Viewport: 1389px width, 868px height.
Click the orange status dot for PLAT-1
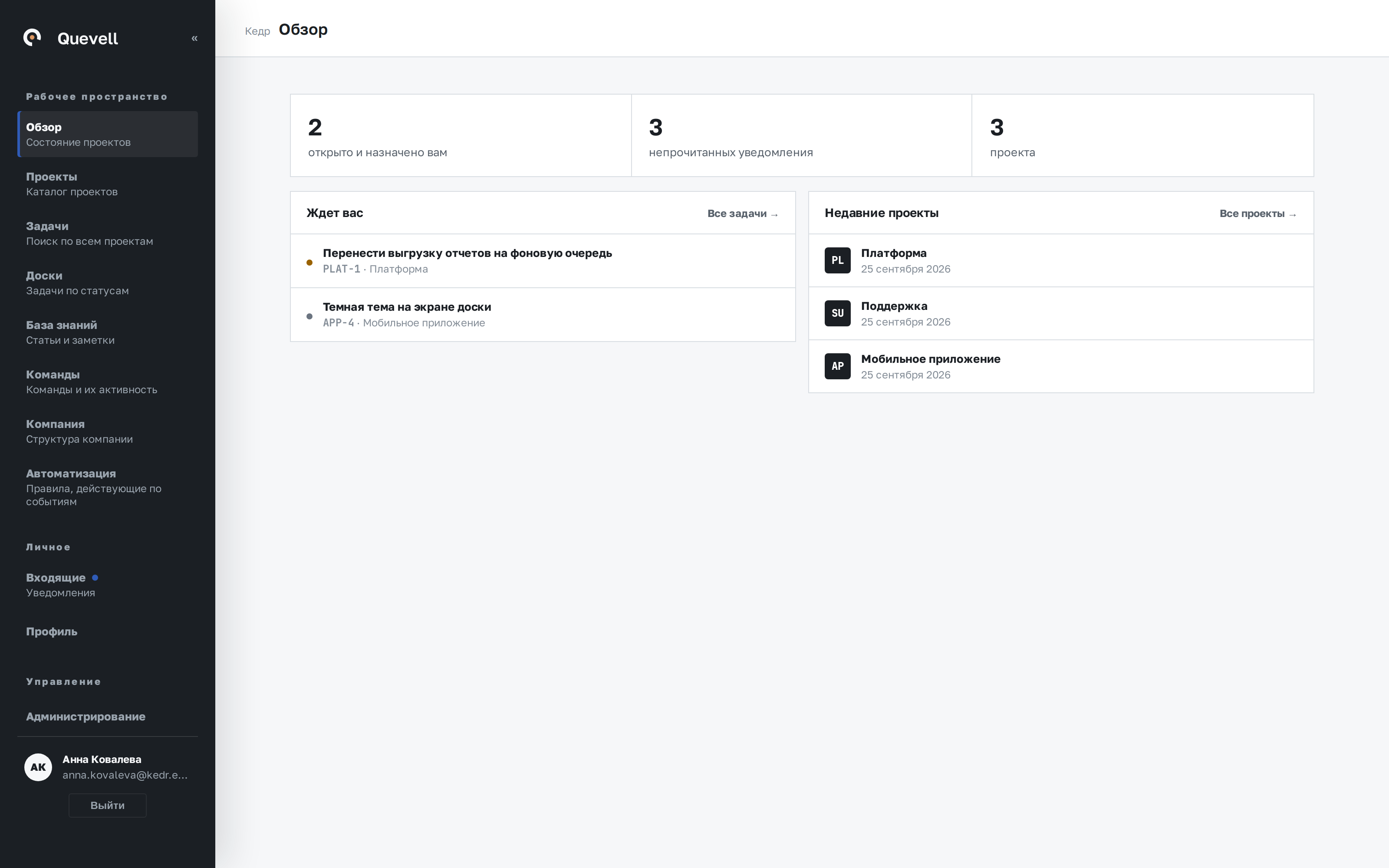point(309,262)
